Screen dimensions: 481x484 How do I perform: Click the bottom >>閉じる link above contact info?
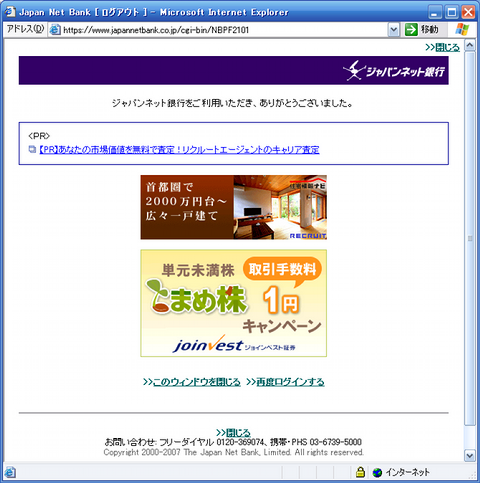(233, 433)
